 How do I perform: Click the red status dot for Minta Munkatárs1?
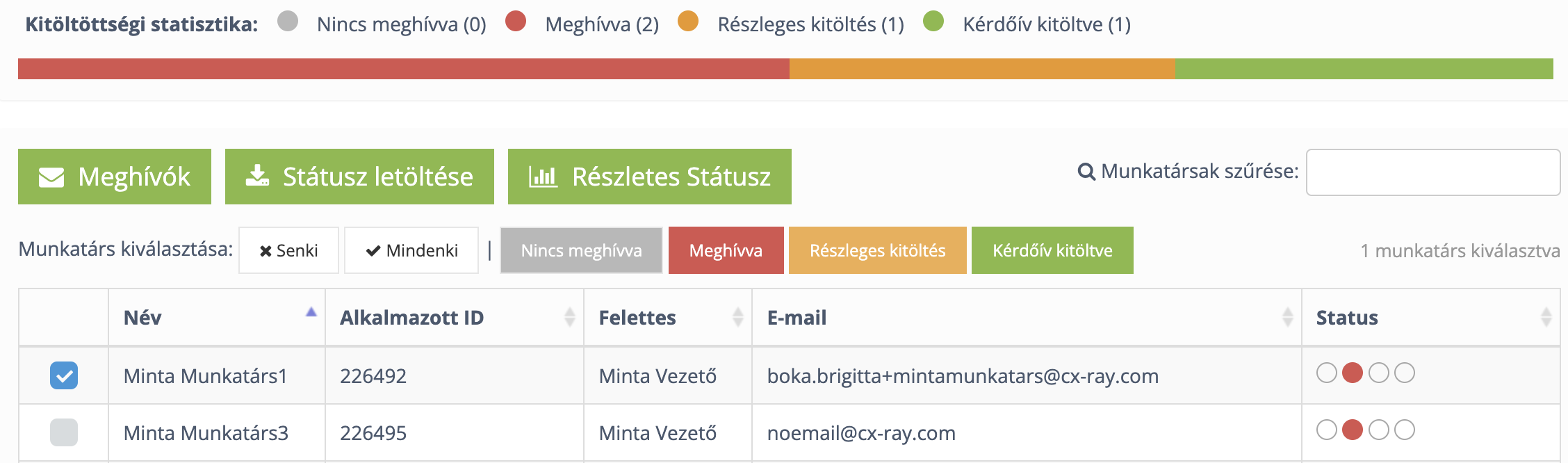tap(1352, 373)
